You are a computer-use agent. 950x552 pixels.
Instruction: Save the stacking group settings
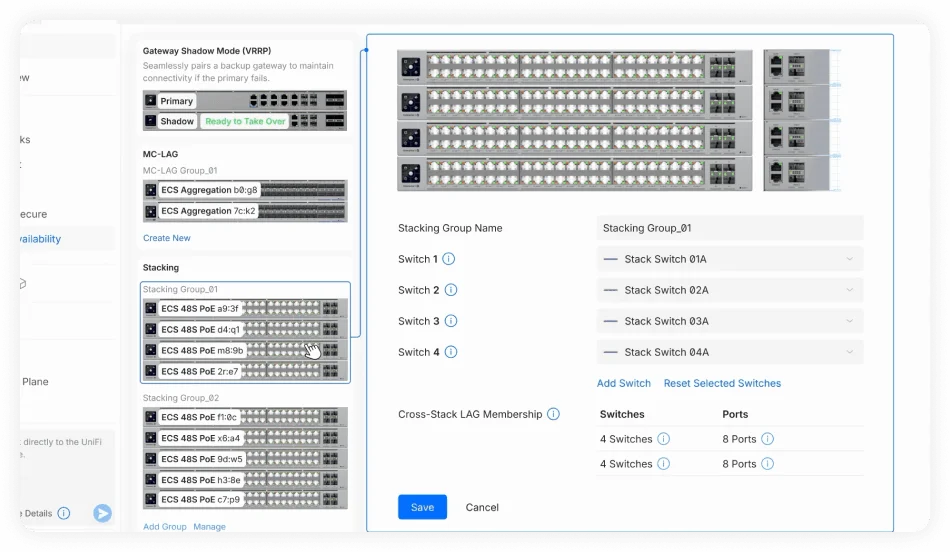(422, 508)
